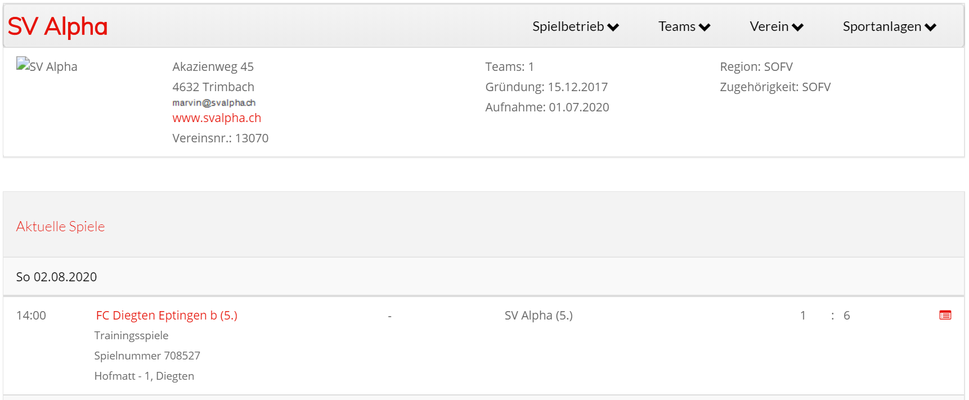This screenshot has height=400, width=969.
Task: Click the SV Alpha site title
Action: click(57, 27)
